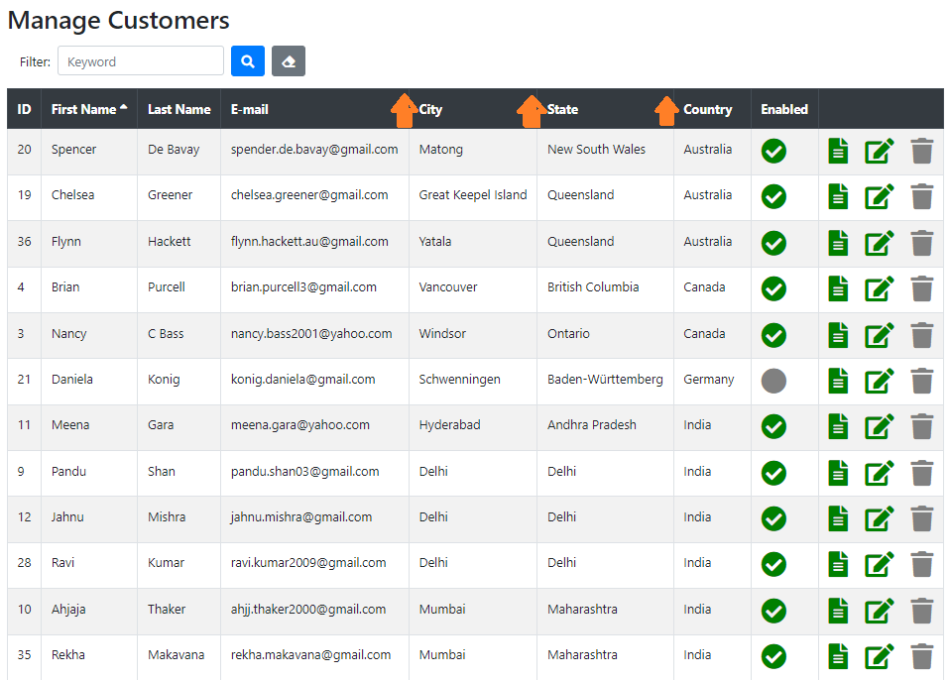Delete customer Brian Purcell

coord(921,289)
